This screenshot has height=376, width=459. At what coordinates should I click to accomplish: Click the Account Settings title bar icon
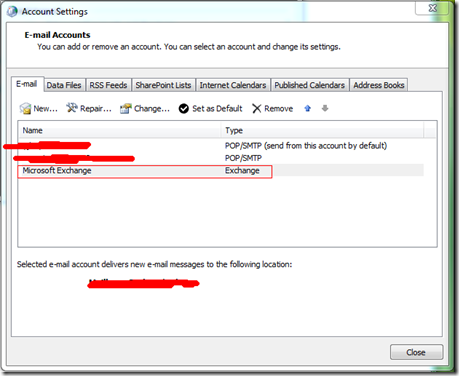click(12, 11)
